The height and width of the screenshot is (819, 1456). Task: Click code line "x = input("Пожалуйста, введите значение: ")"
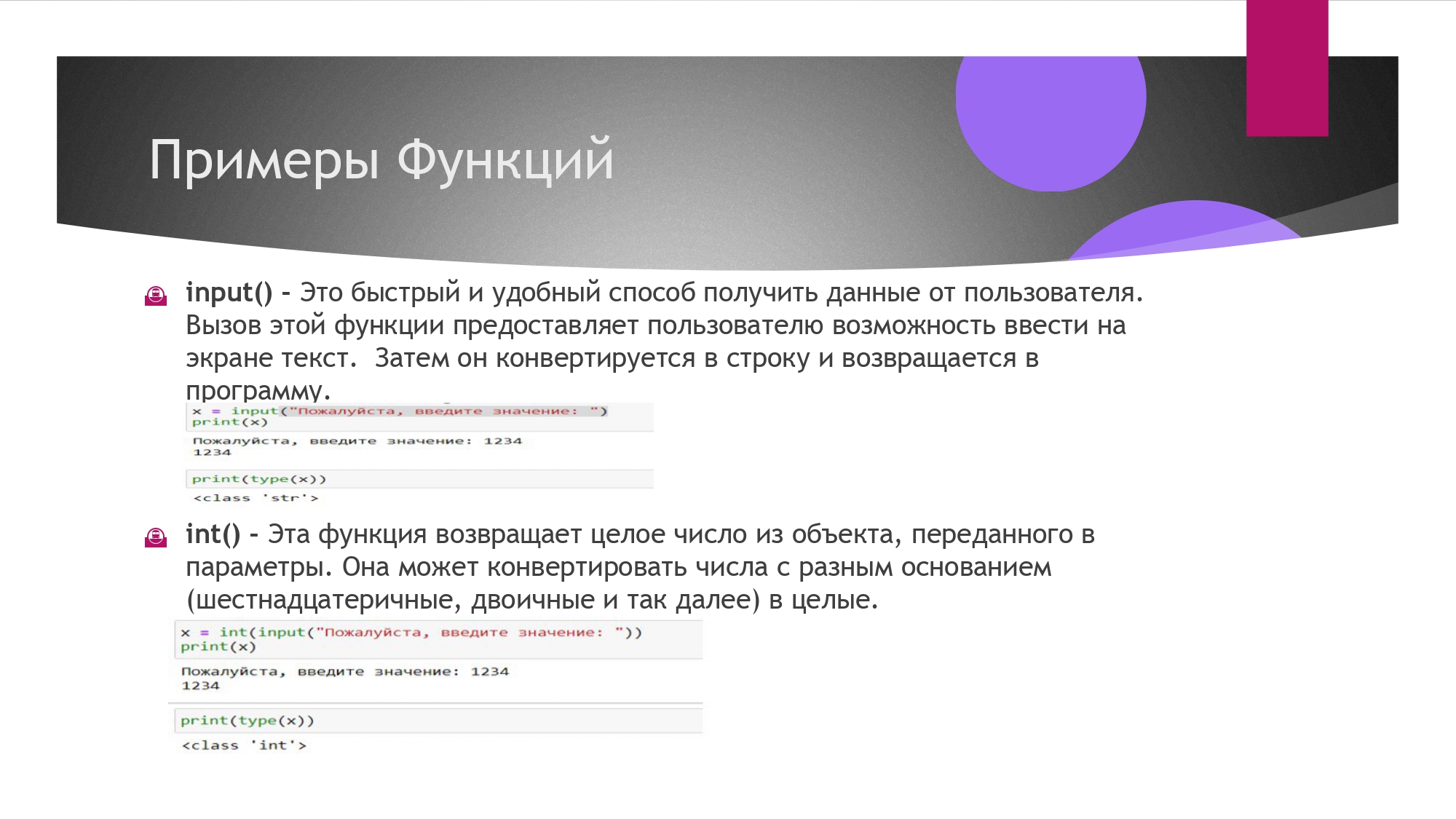click(400, 411)
